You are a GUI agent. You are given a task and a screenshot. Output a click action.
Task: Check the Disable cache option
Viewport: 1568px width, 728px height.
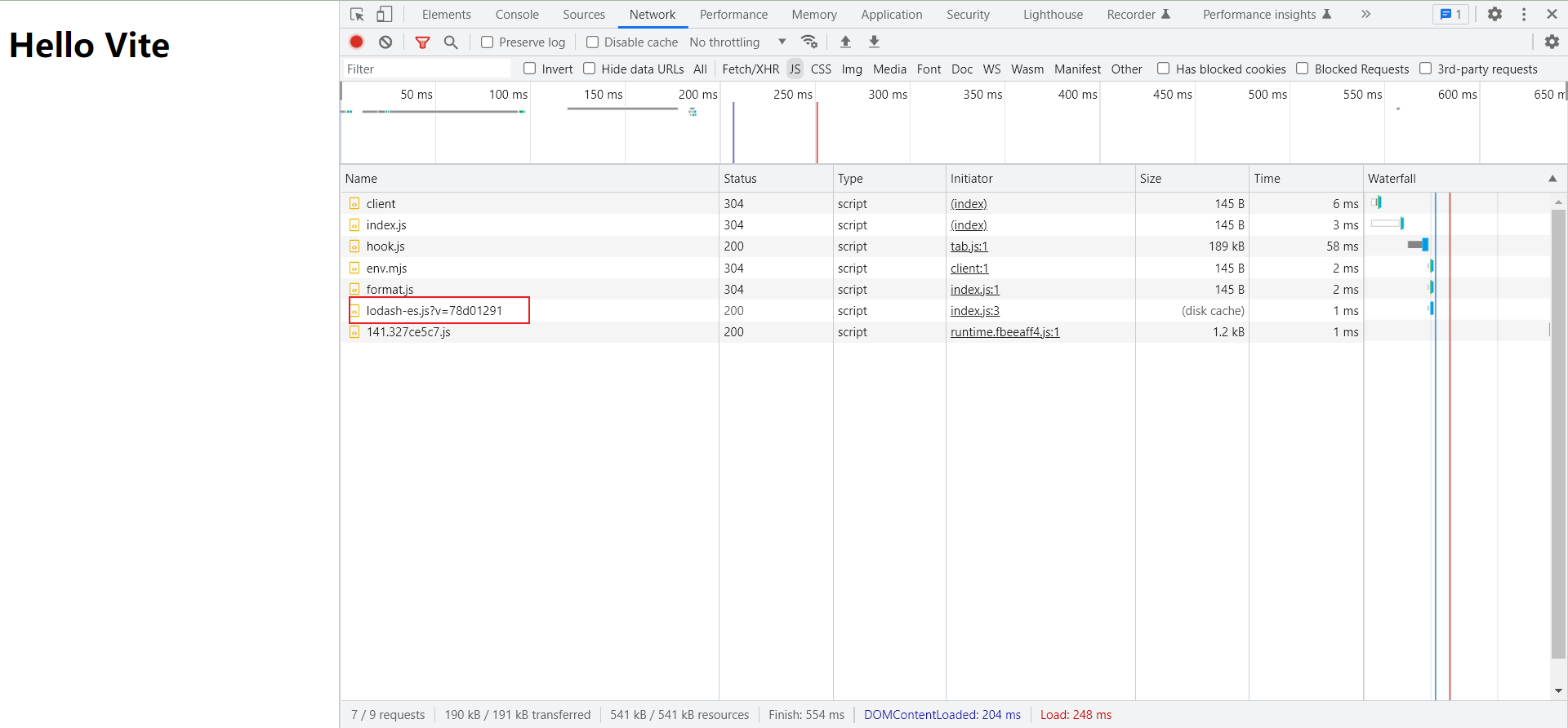pyautogui.click(x=593, y=42)
